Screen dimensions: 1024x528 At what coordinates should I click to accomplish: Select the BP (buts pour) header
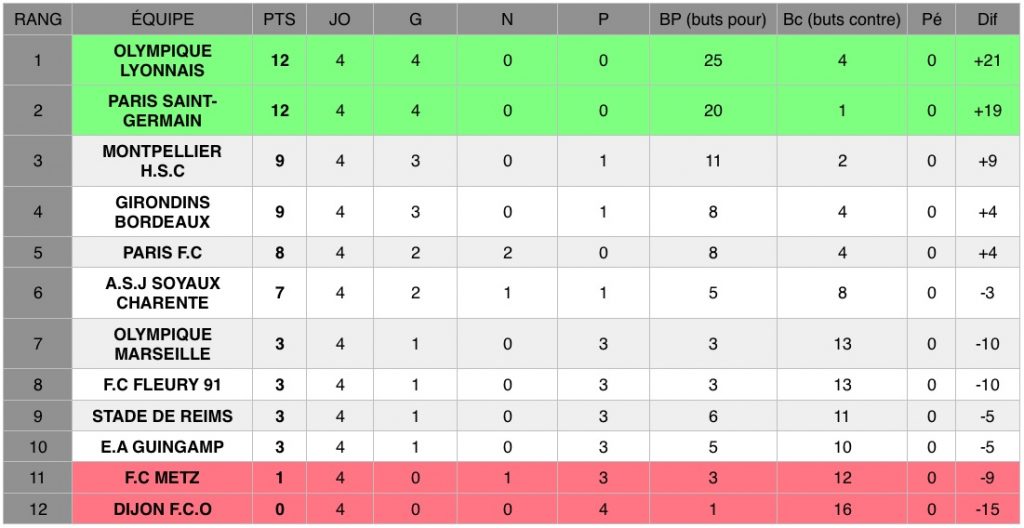[x=712, y=19]
